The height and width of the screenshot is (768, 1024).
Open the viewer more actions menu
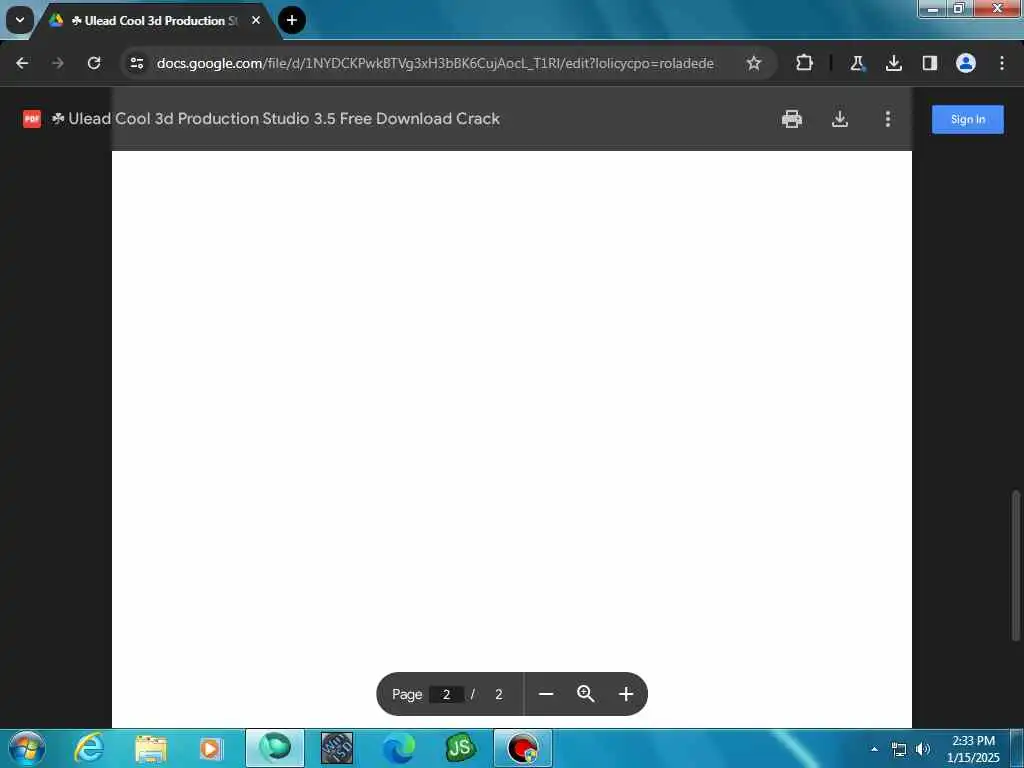click(x=888, y=119)
